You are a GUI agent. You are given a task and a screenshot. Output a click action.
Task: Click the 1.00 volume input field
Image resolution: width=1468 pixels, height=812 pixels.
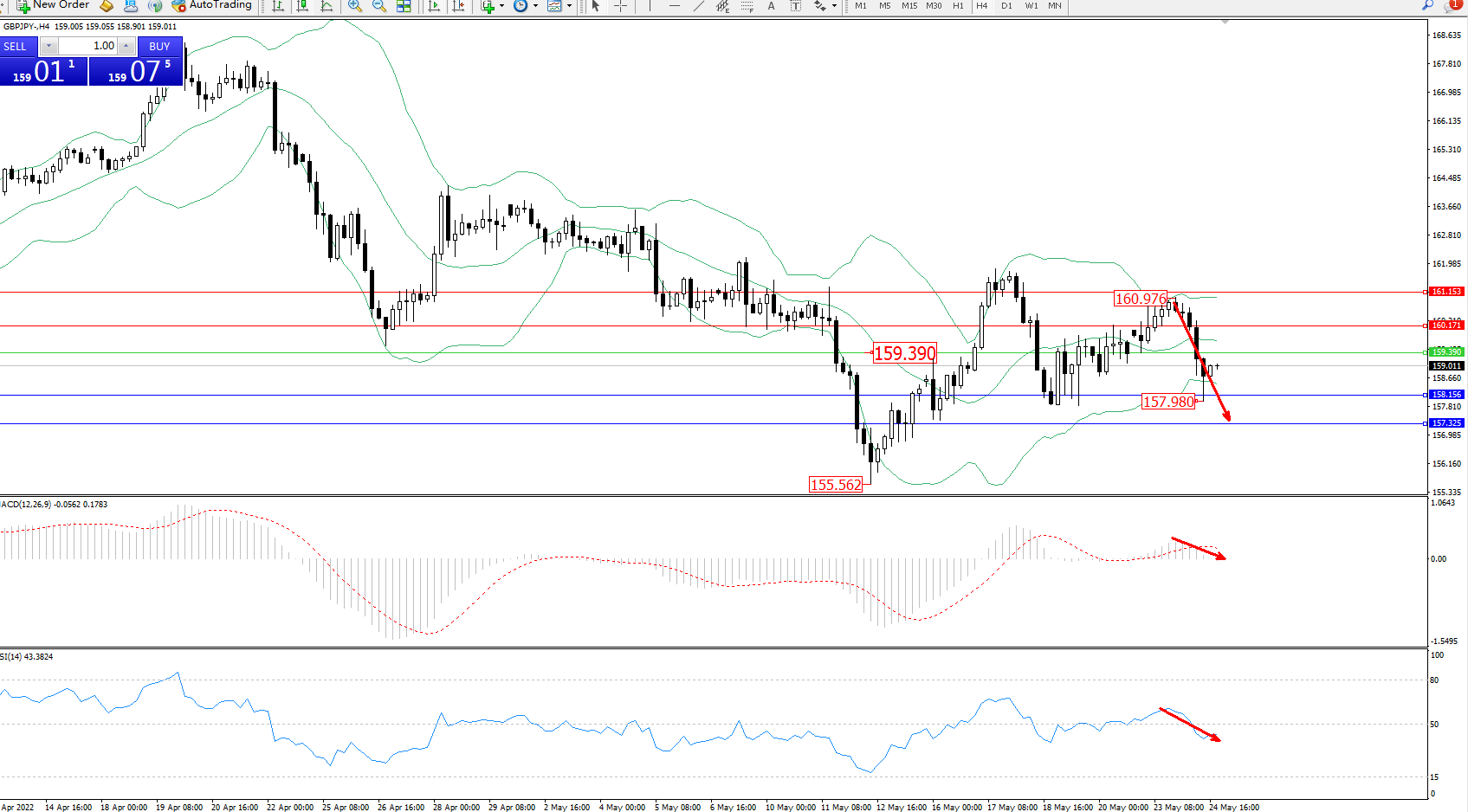[x=88, y=46]
